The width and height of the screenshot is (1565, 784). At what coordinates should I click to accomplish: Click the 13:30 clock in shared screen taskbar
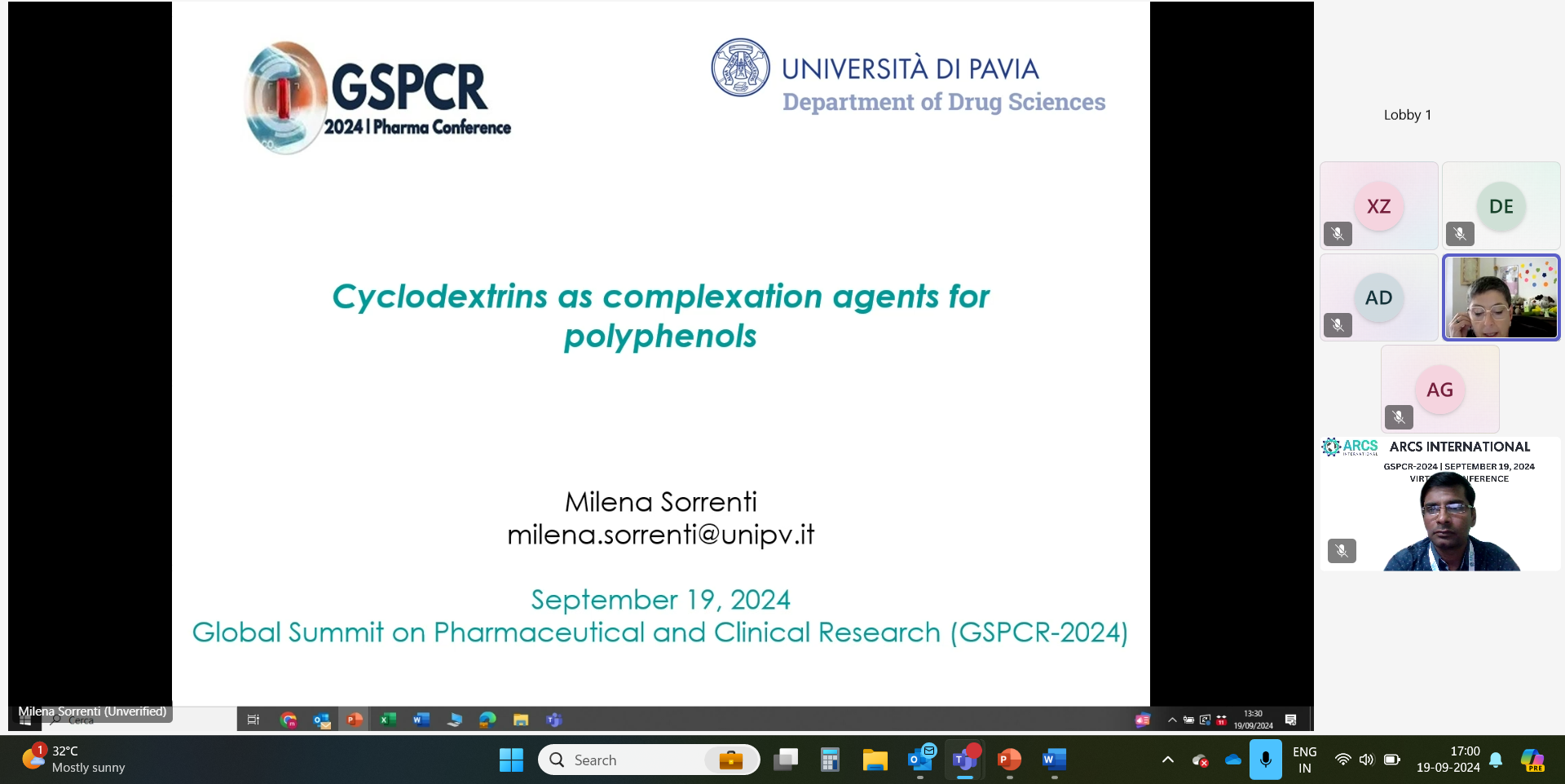[x=1253, y=720]
